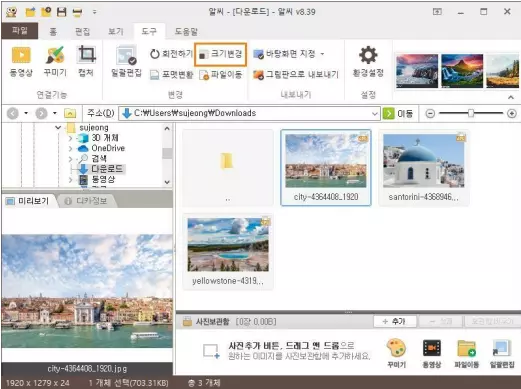Collapse the ribbon with the chevron
521x389 pixels.
(x=511, y=97)
